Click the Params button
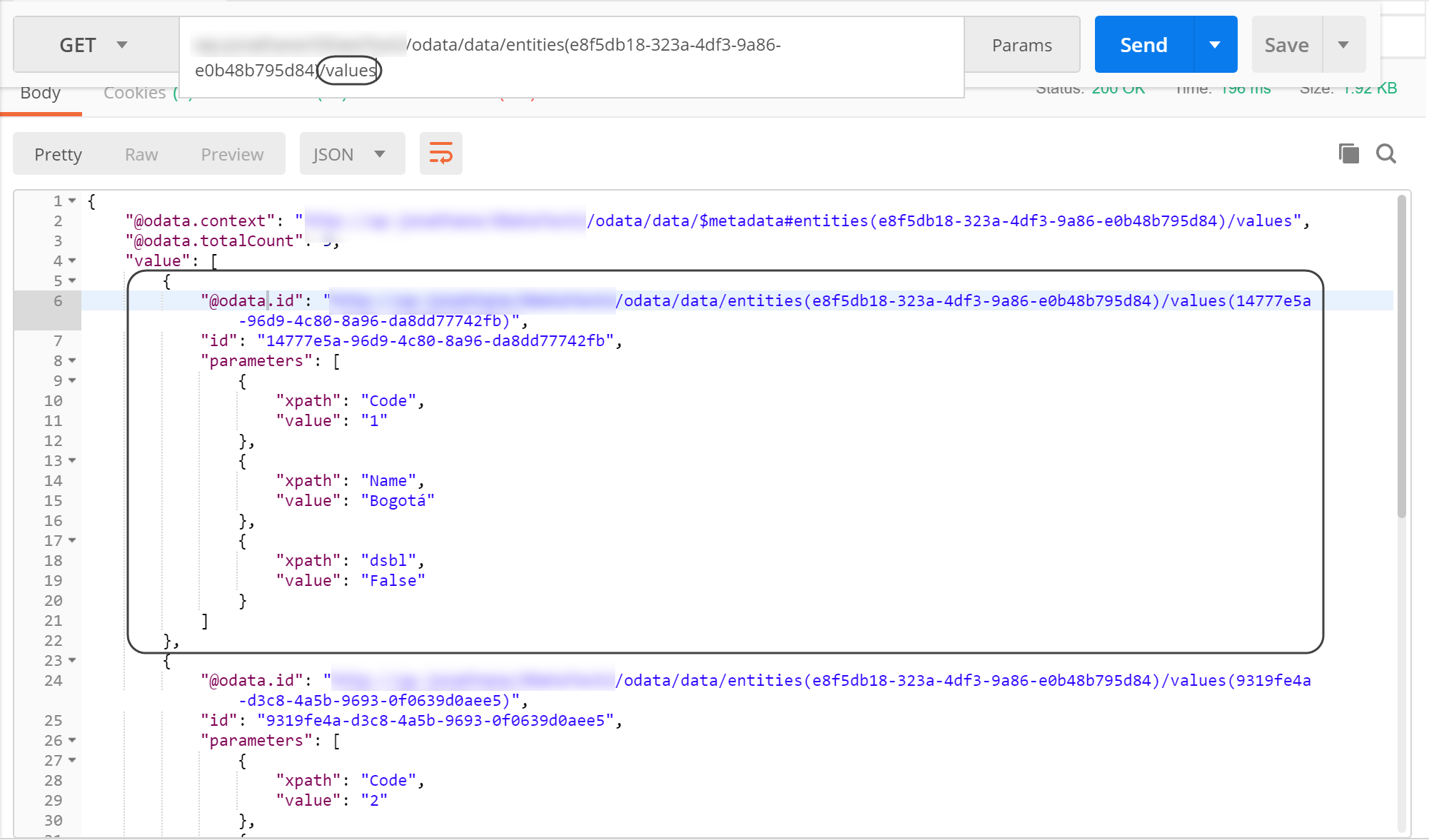This screenshot has width=1429, height=840. click(1021, 45)
